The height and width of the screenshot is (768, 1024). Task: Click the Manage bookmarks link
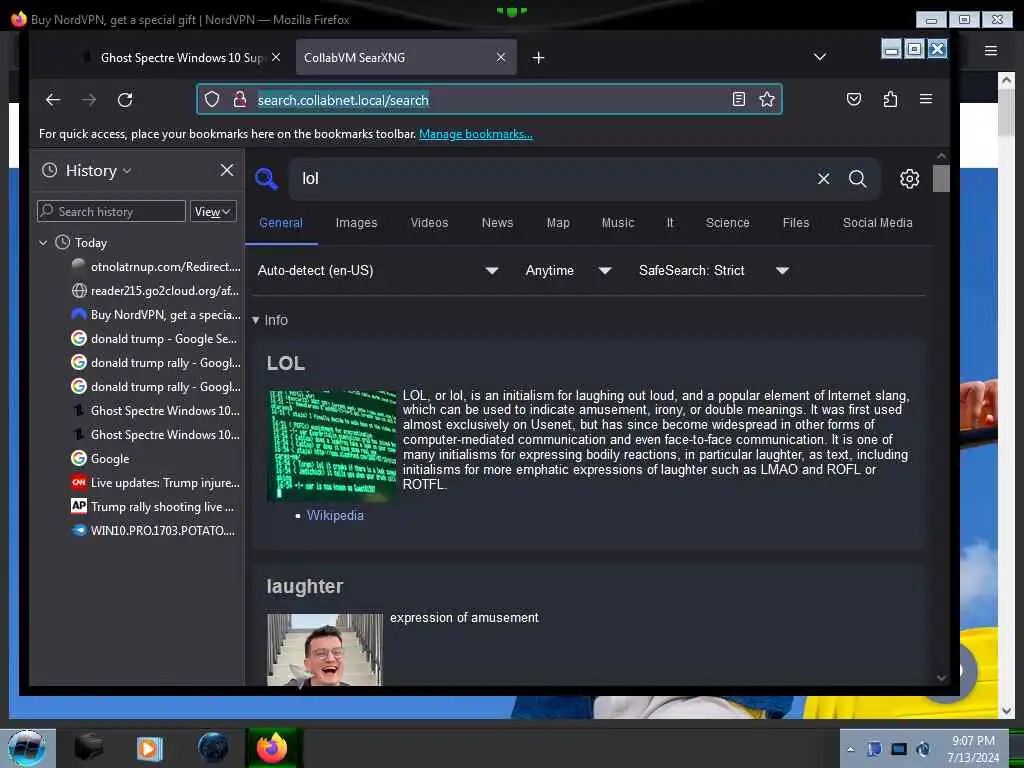coord(475,134)
